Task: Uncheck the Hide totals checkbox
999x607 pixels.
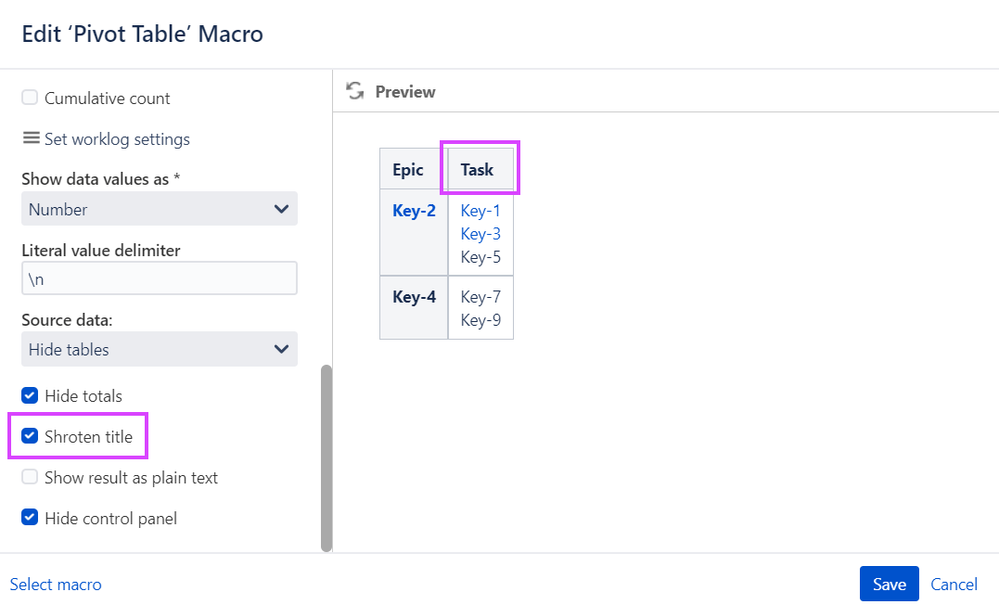Action: coord(30,396)
